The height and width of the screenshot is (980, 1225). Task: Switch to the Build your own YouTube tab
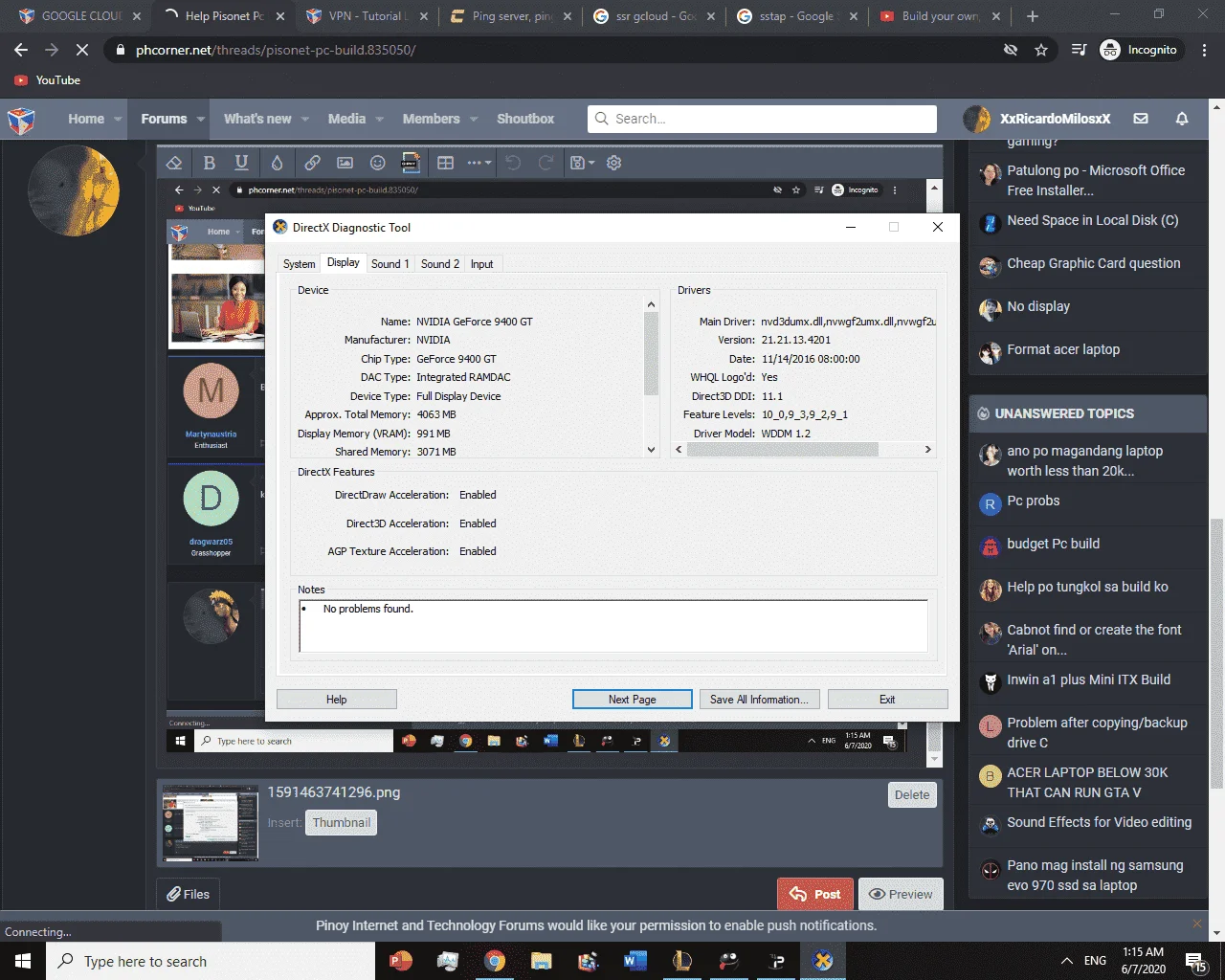pos(942,16)
